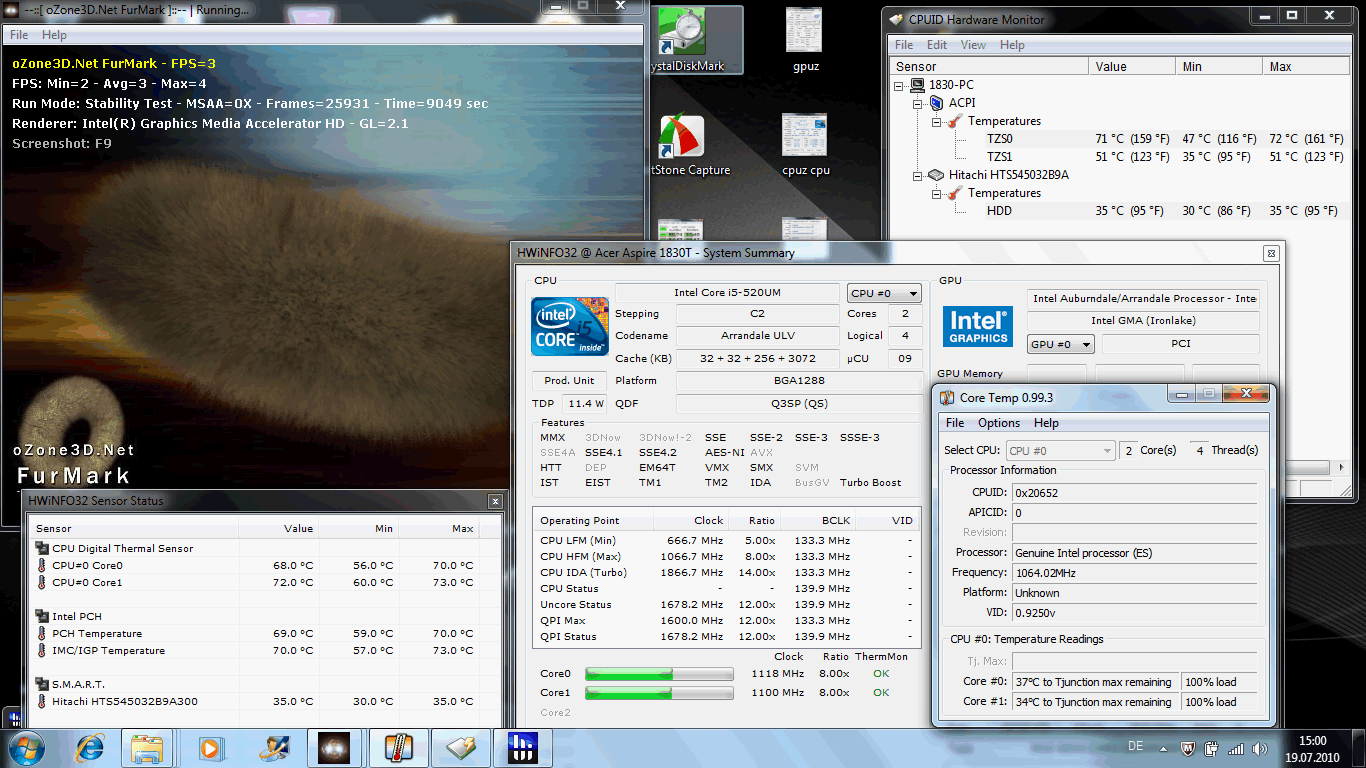Viewport: 1366px width, 768px height.
Task: Click the Core Temp title bar icon
Action: (x=947, y=398)
